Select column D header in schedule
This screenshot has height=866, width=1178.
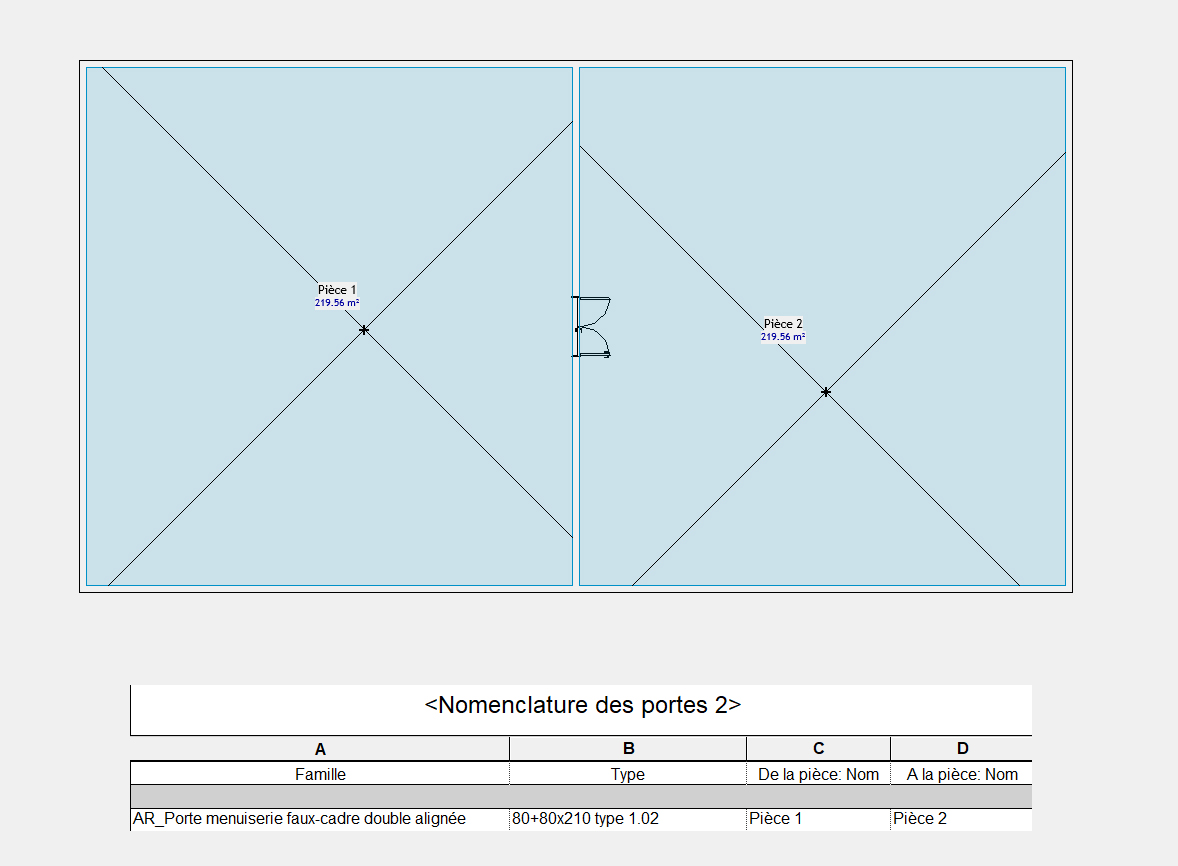click(x=961, y=748)
